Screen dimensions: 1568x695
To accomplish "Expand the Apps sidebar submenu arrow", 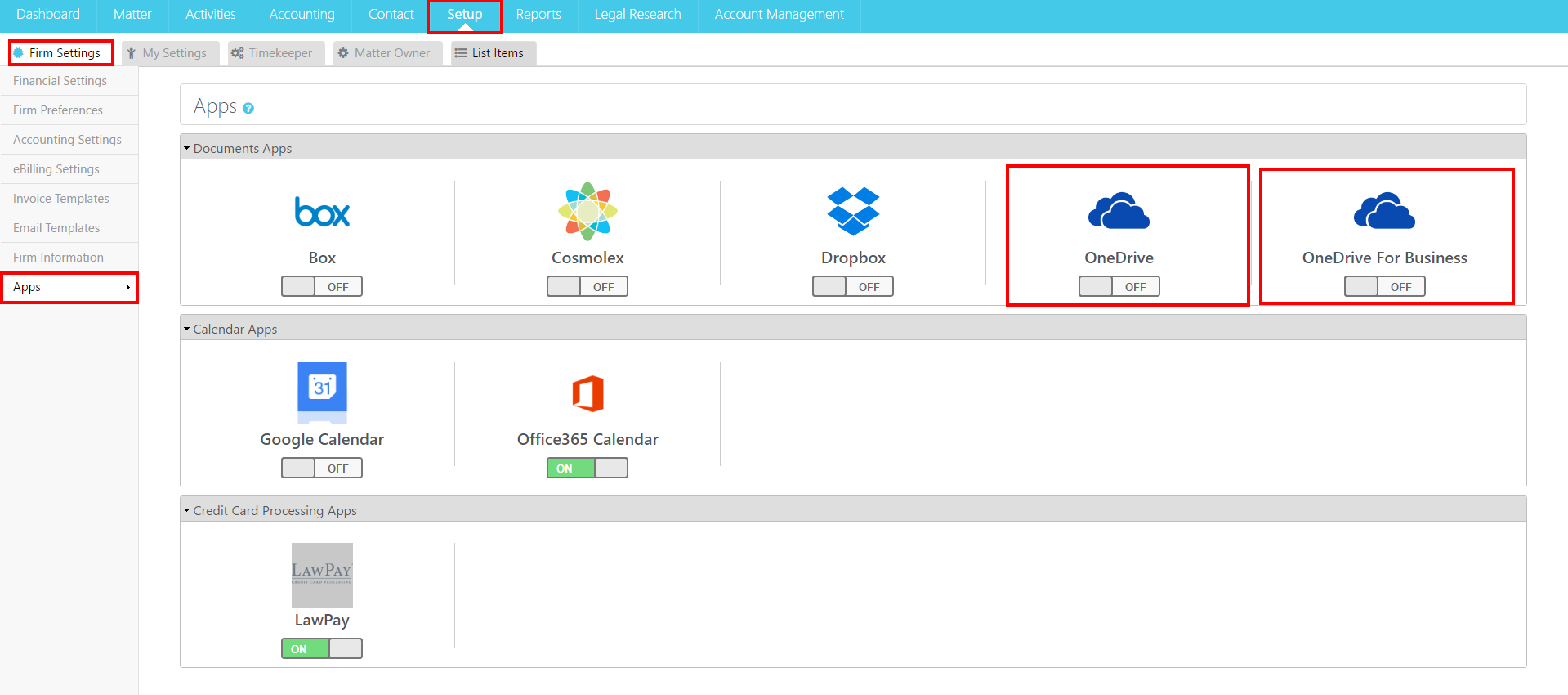I will click(128, 288).
